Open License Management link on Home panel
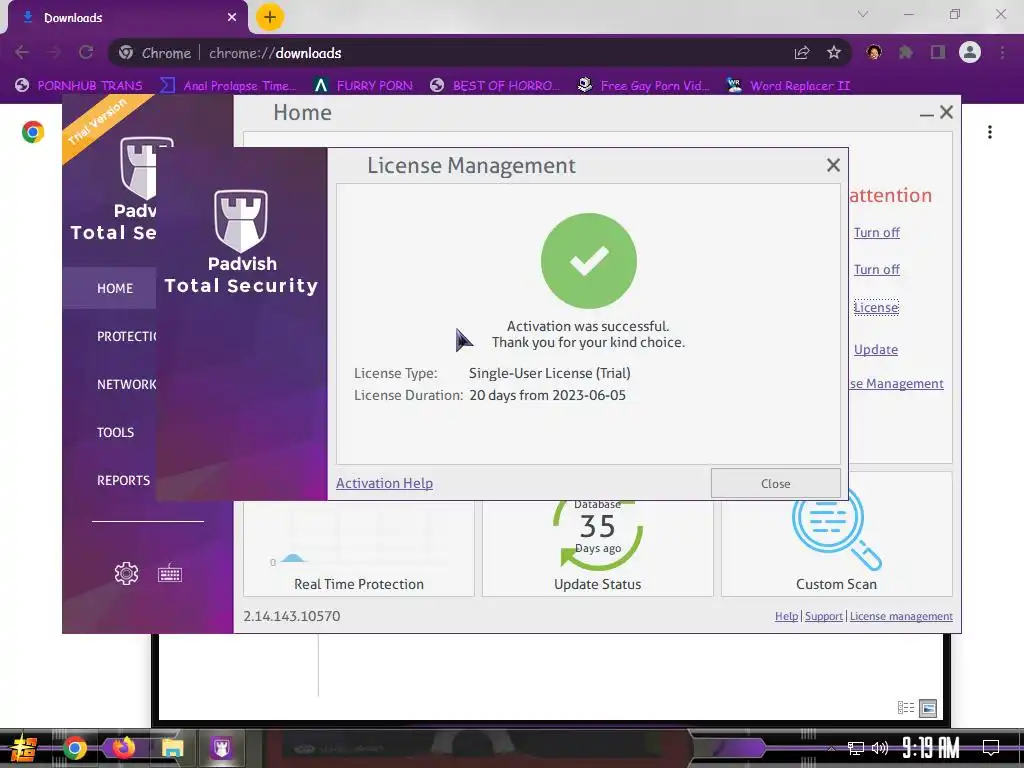Screen dimensions: 1024x768 tap(897, 383)
